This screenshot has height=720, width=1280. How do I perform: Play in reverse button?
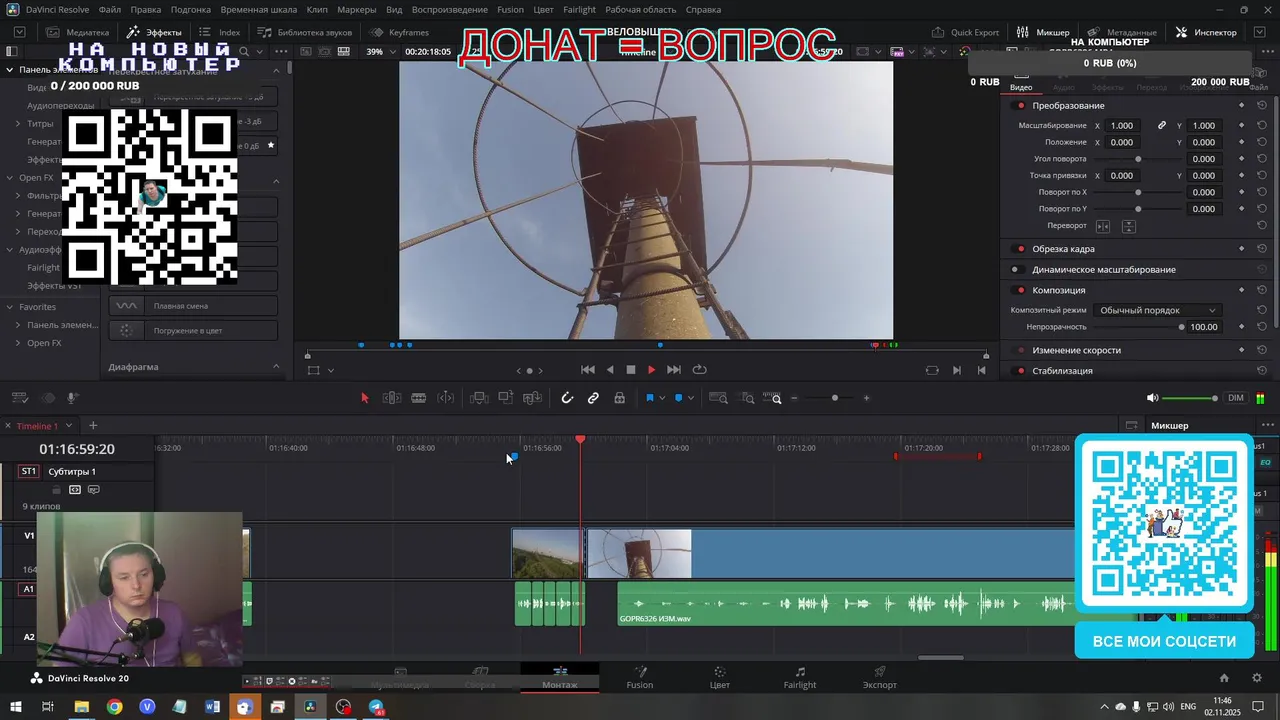(x=610, y=370)
